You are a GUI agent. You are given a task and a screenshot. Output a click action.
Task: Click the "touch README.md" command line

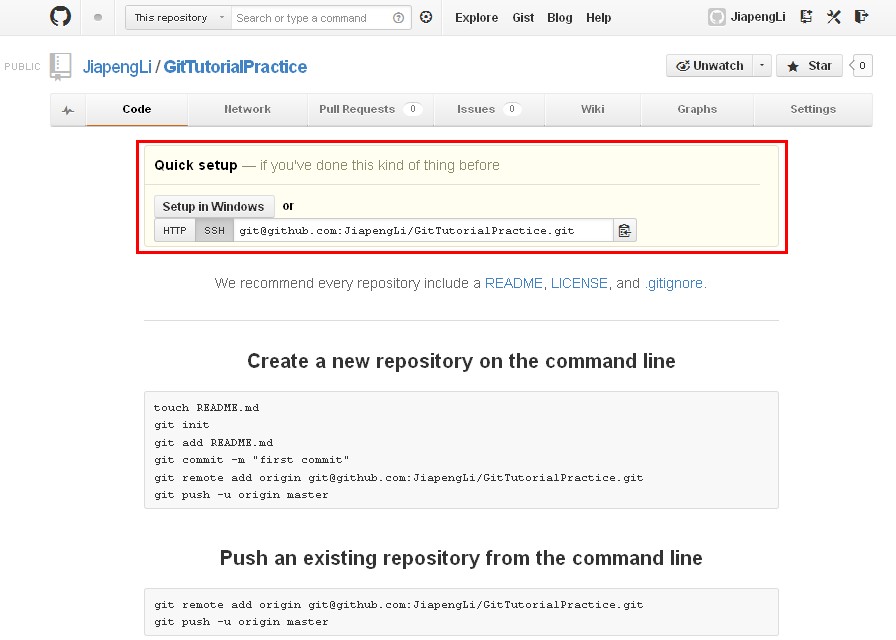pyautogui.click(x=206, y=408)
